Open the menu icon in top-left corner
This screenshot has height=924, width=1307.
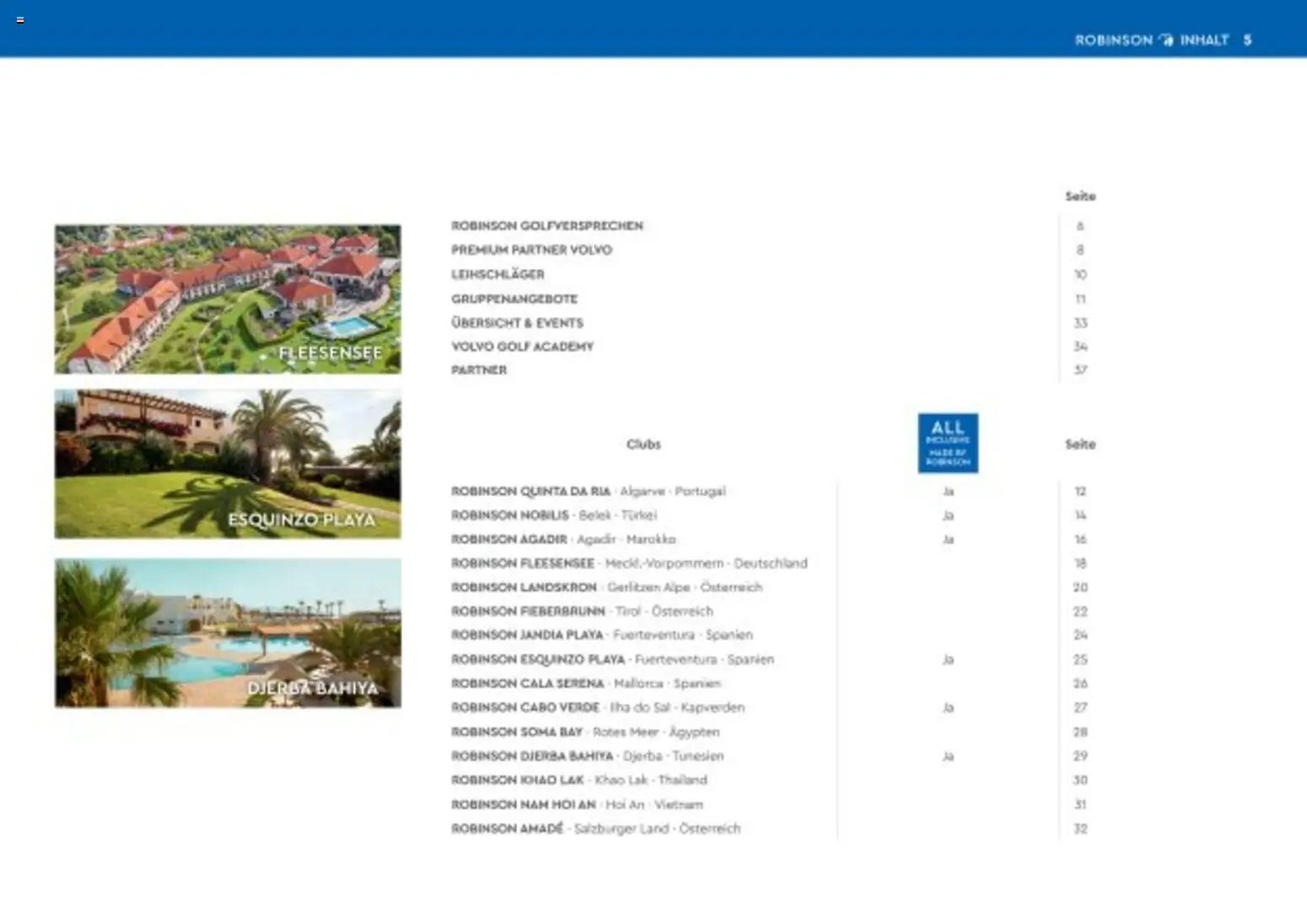tap(20, 19)
